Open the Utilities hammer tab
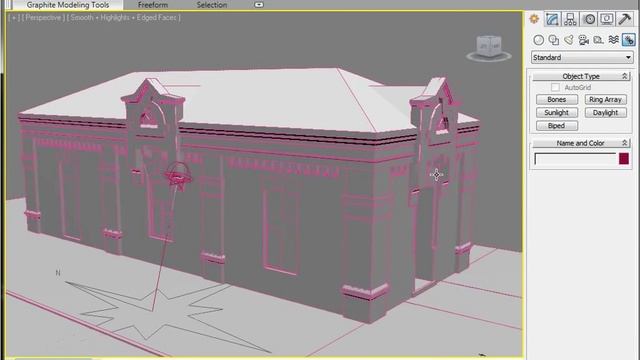The height and width of the screenshot is (360, 640). (x=625, y=19)
